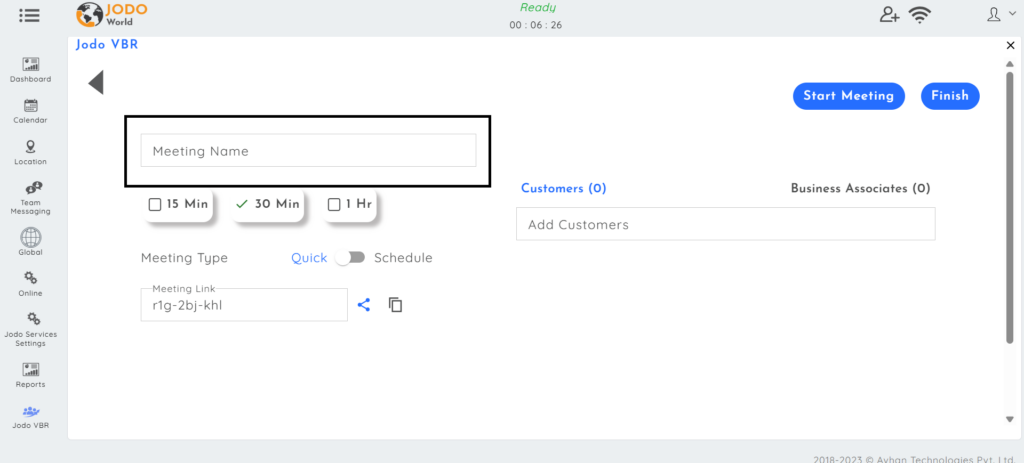Toggle the 30 Min duration option

pyautogui.click(x=268, y=204)
